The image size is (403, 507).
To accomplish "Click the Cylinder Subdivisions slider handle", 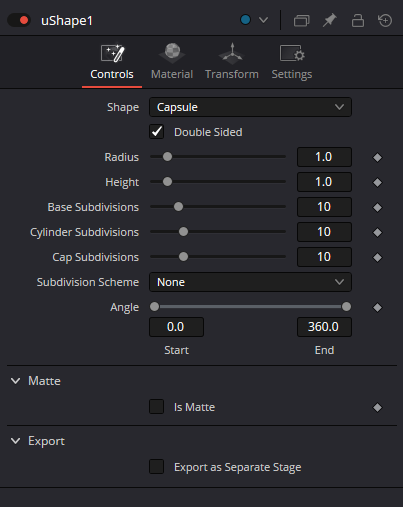I will [x=183, y=232].
